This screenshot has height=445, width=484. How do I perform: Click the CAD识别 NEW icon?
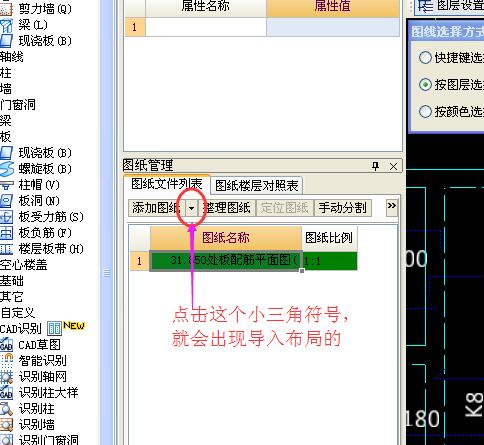pyautogui.click(x=54, y=328)
